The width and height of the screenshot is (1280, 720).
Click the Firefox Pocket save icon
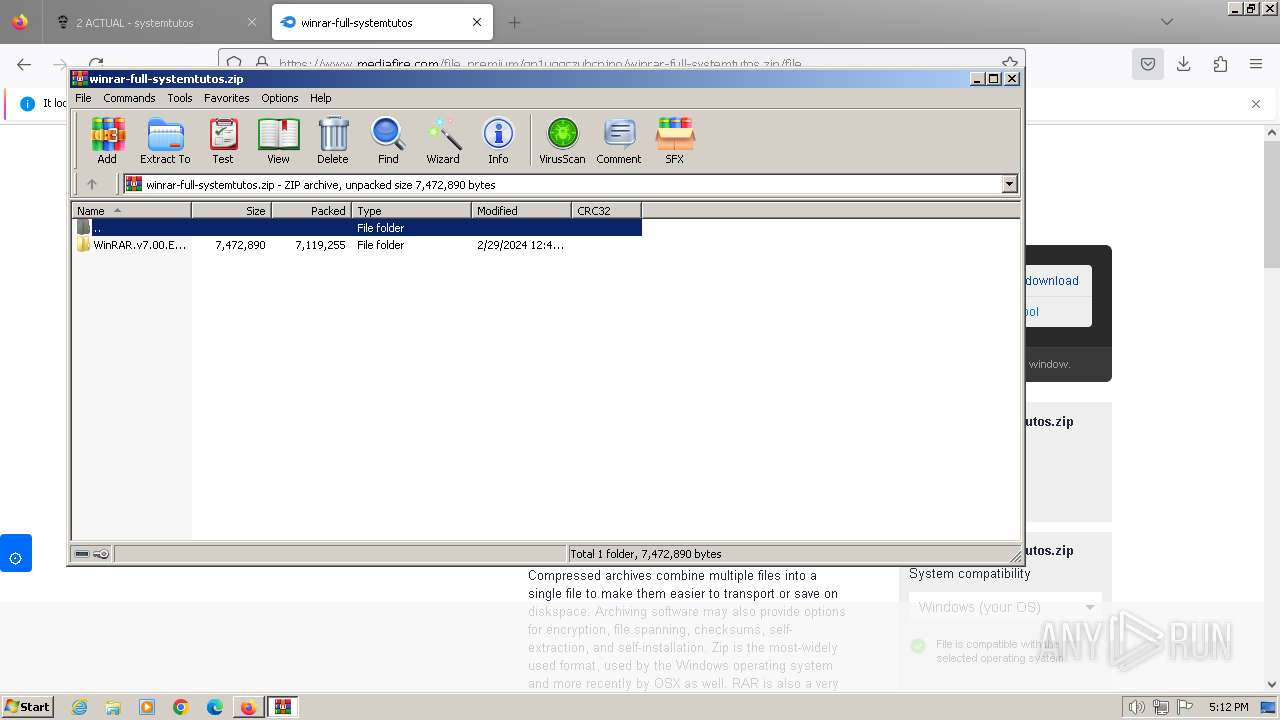[x=1148, y=64]
